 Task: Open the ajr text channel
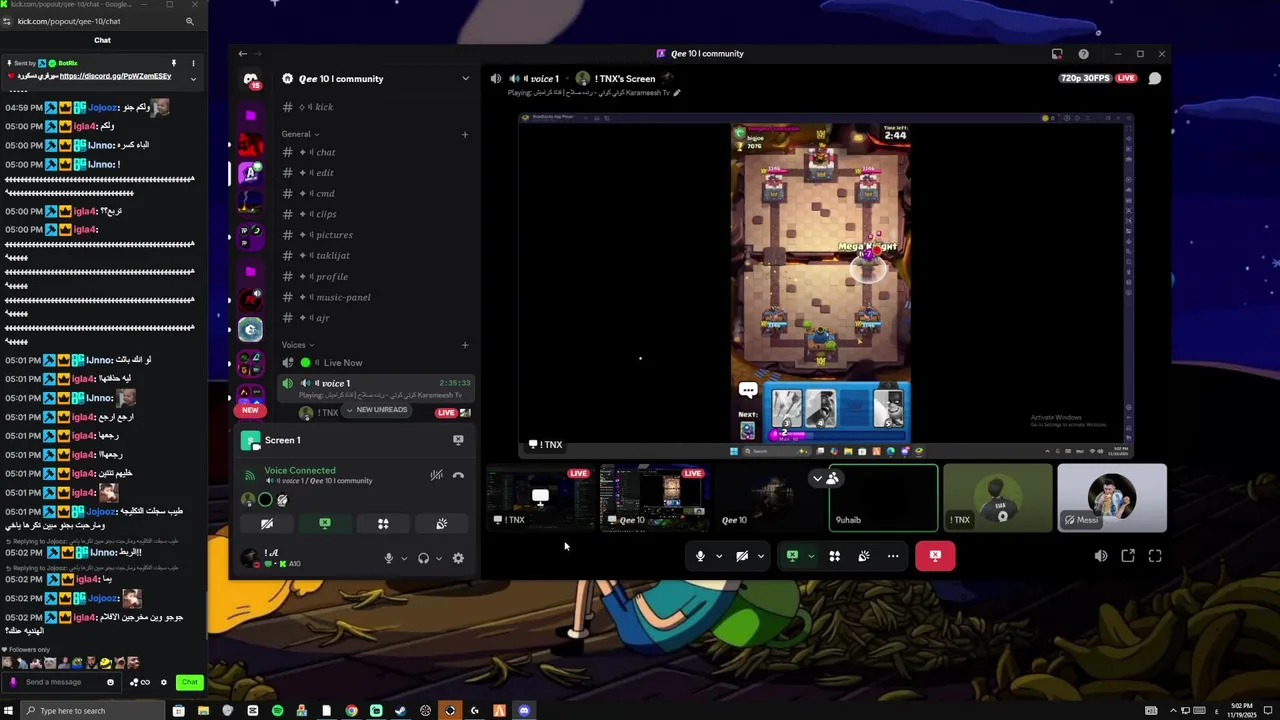[x=377, y=318]
